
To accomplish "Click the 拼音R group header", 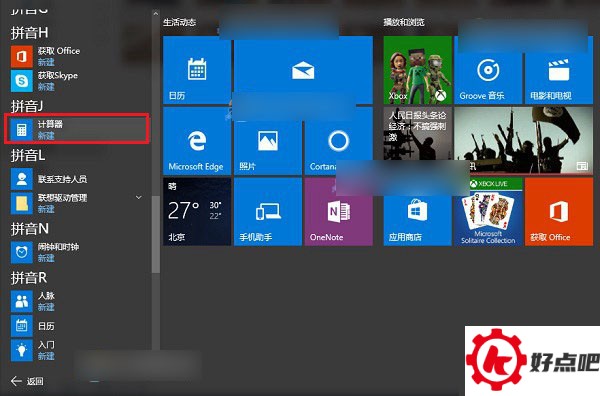I will (29, 278).
